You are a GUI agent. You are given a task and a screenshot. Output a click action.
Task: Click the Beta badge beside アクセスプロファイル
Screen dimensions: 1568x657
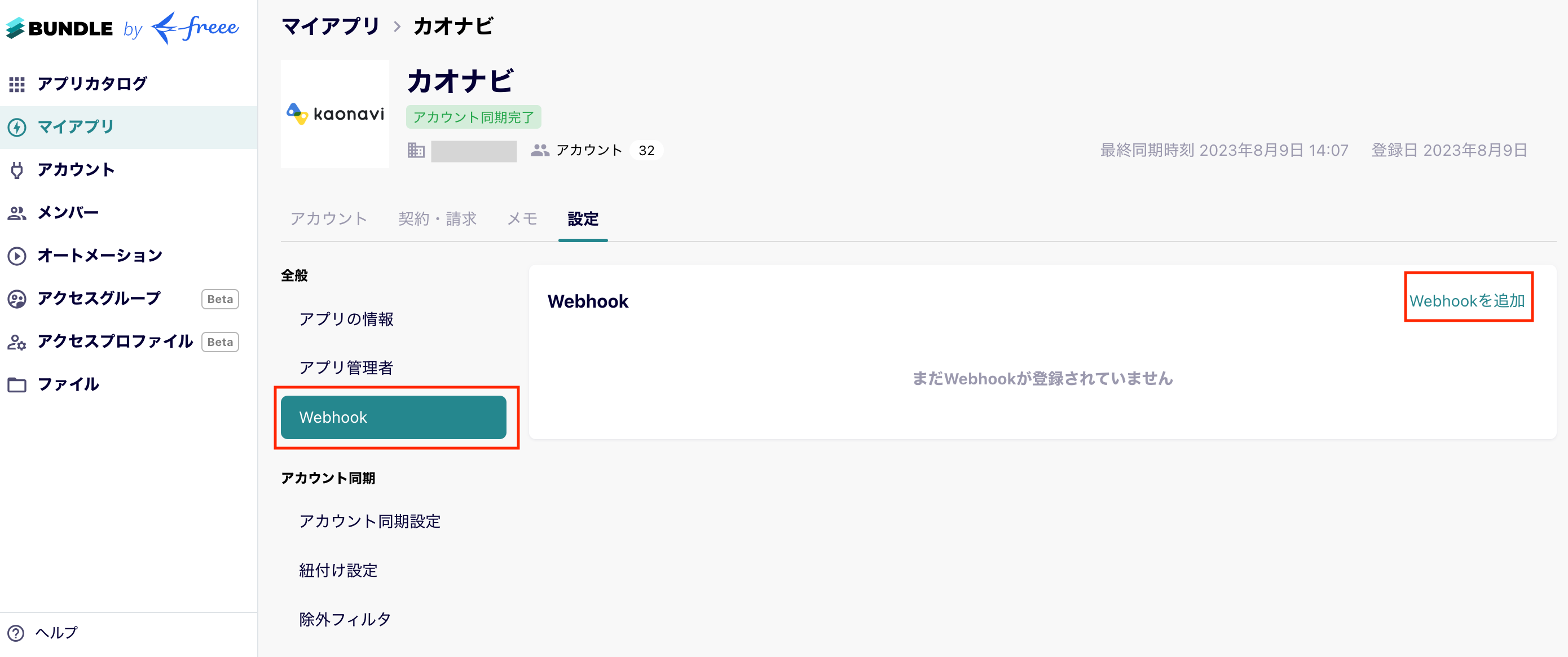click(x=220, y=342)
